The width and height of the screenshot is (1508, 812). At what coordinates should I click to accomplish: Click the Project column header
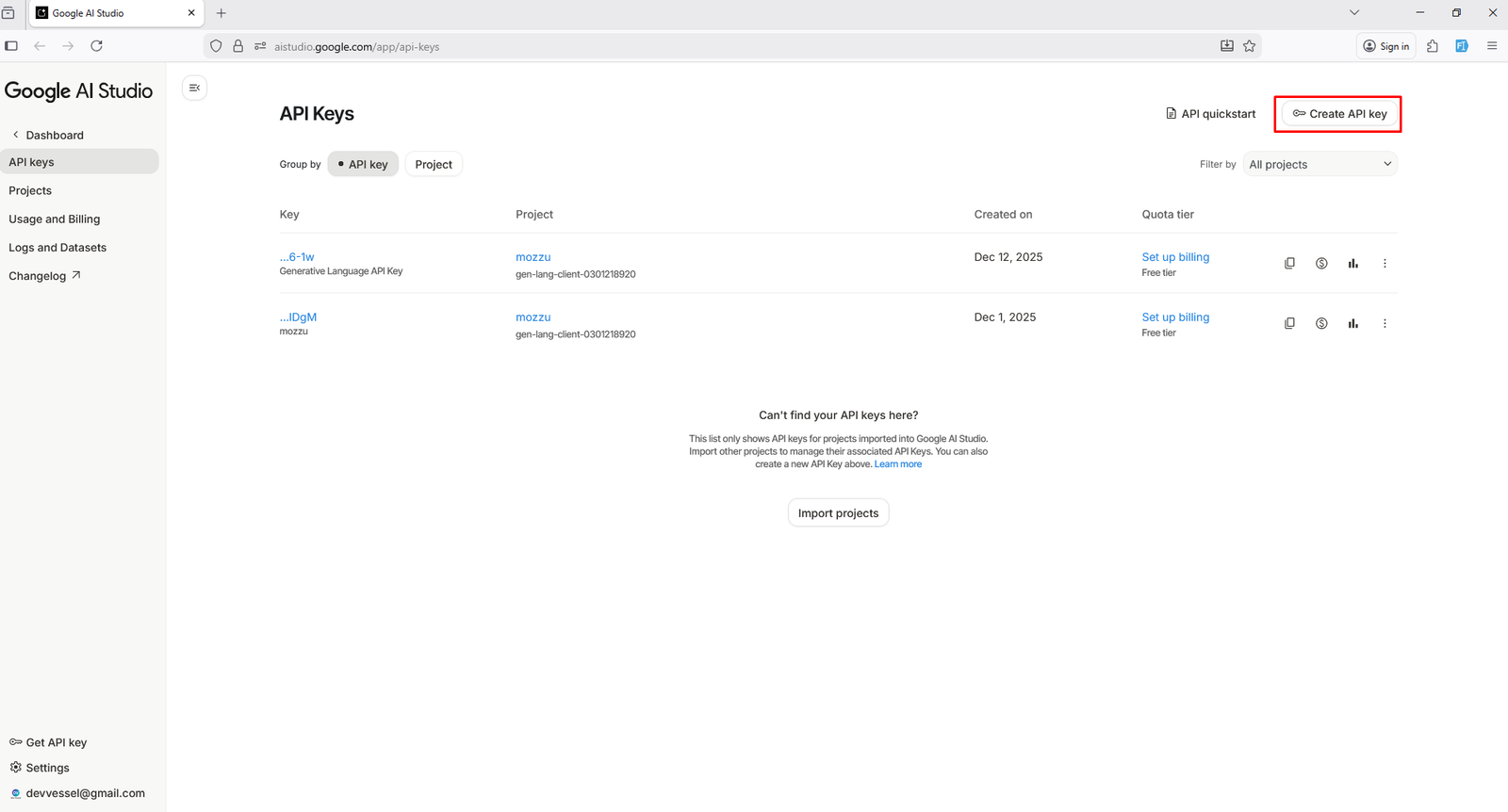[534, 214]
